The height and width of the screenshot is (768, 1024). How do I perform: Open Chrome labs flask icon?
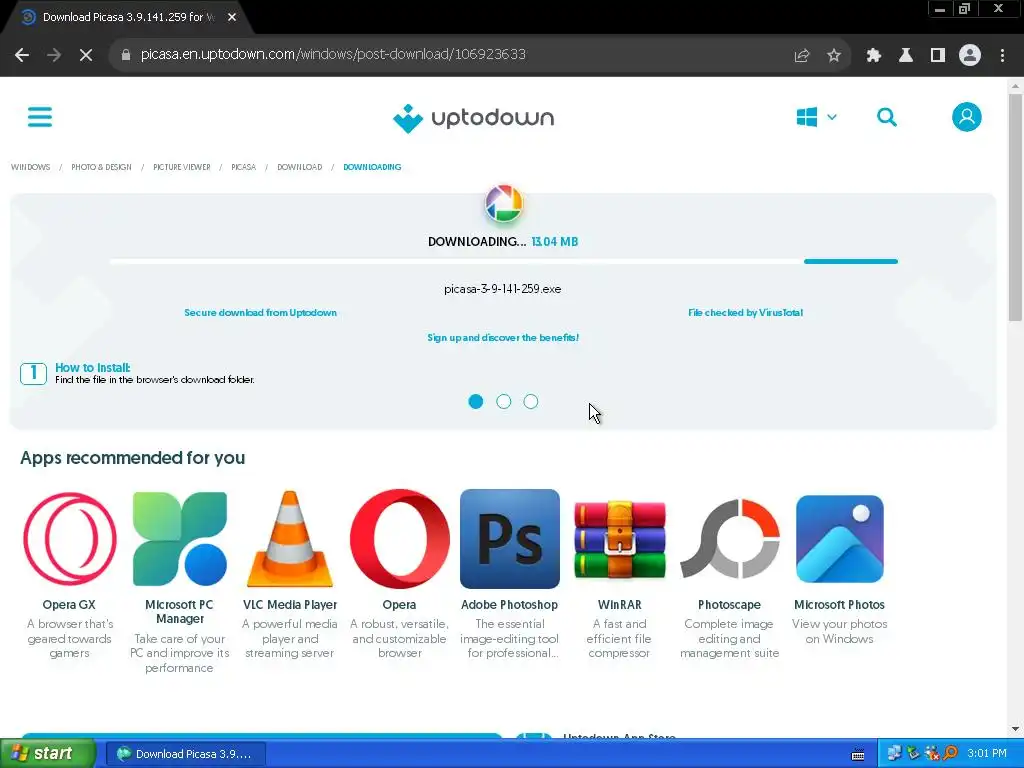906,55
